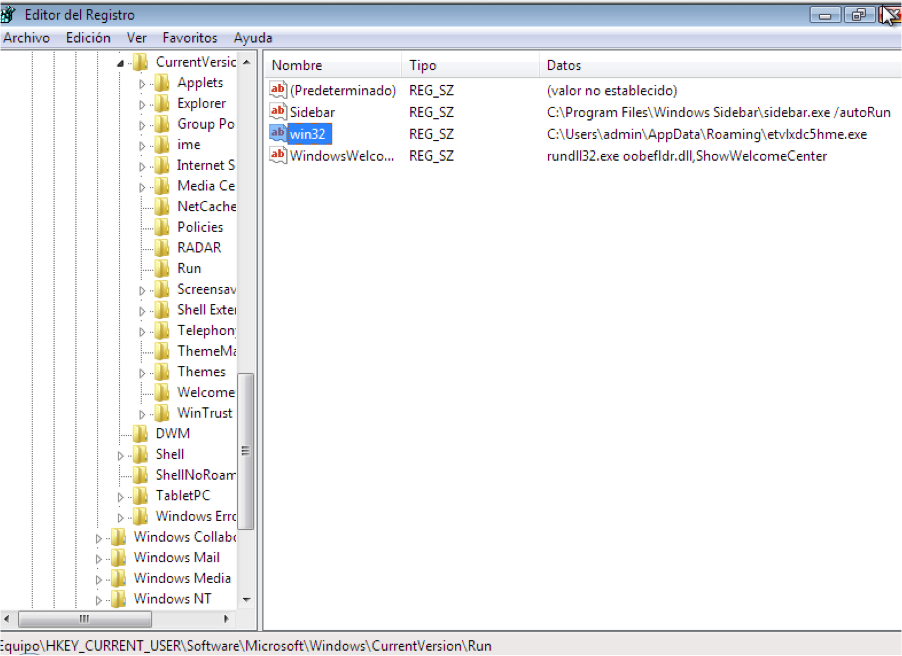
Task: Click tree pane scroll up arrow
Action: click(x=246, y=62)
